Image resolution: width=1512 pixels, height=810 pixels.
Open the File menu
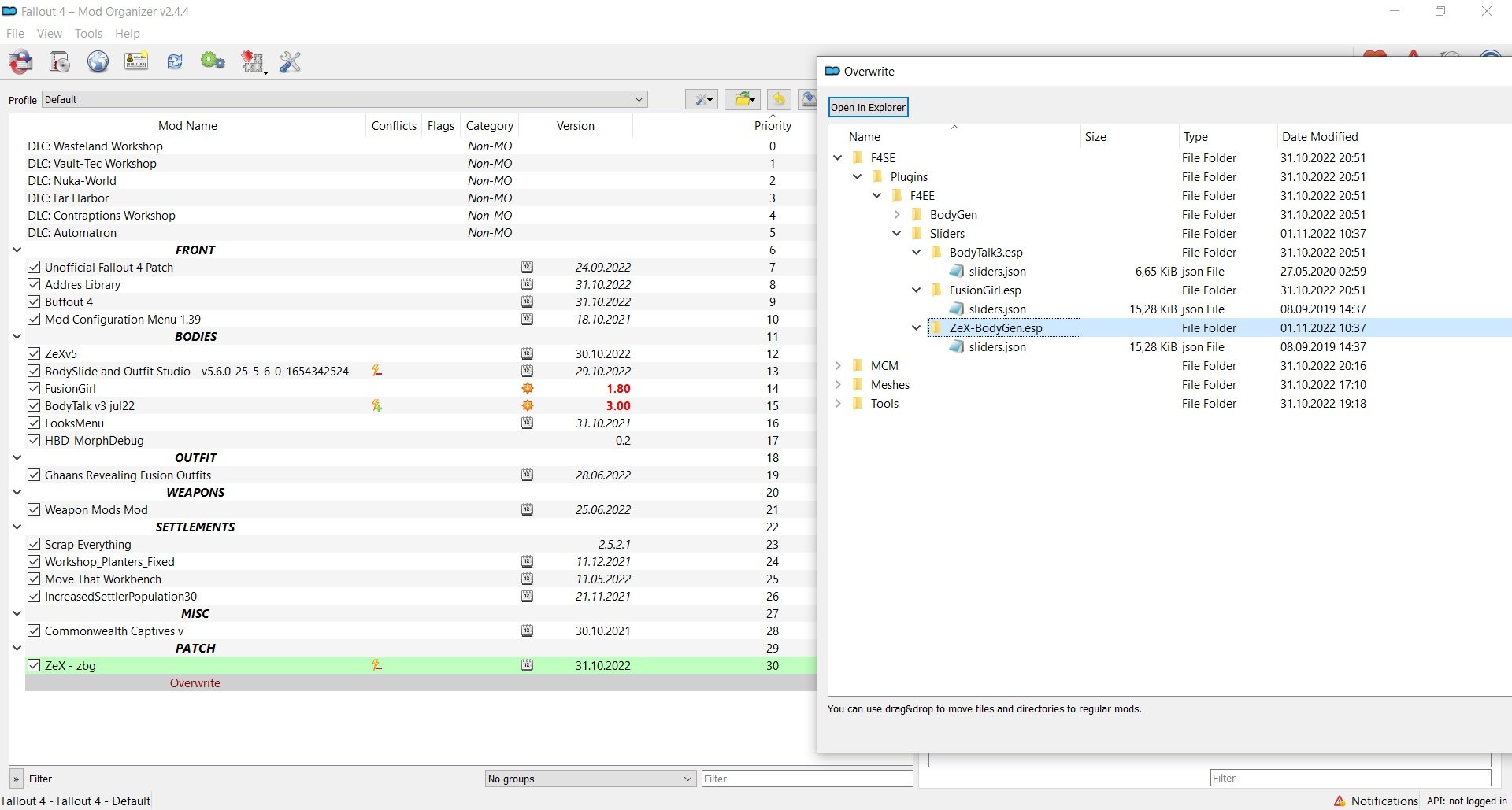click(15, 33)
